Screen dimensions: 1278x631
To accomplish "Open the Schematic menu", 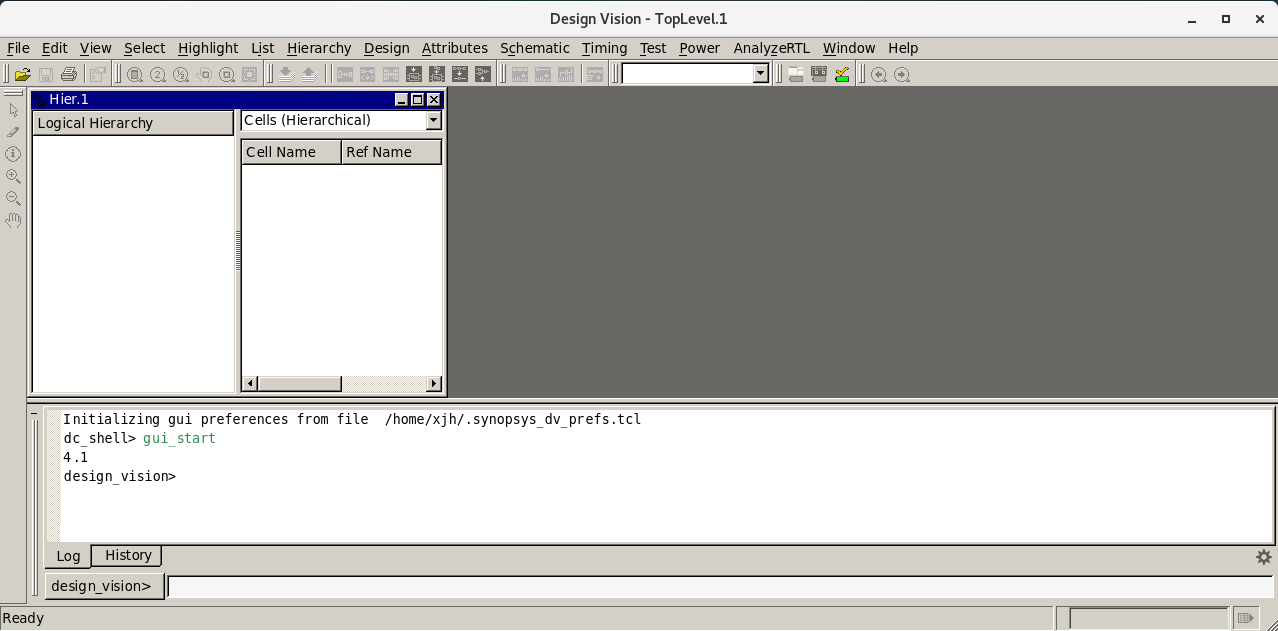I will [x=535, y=48].
